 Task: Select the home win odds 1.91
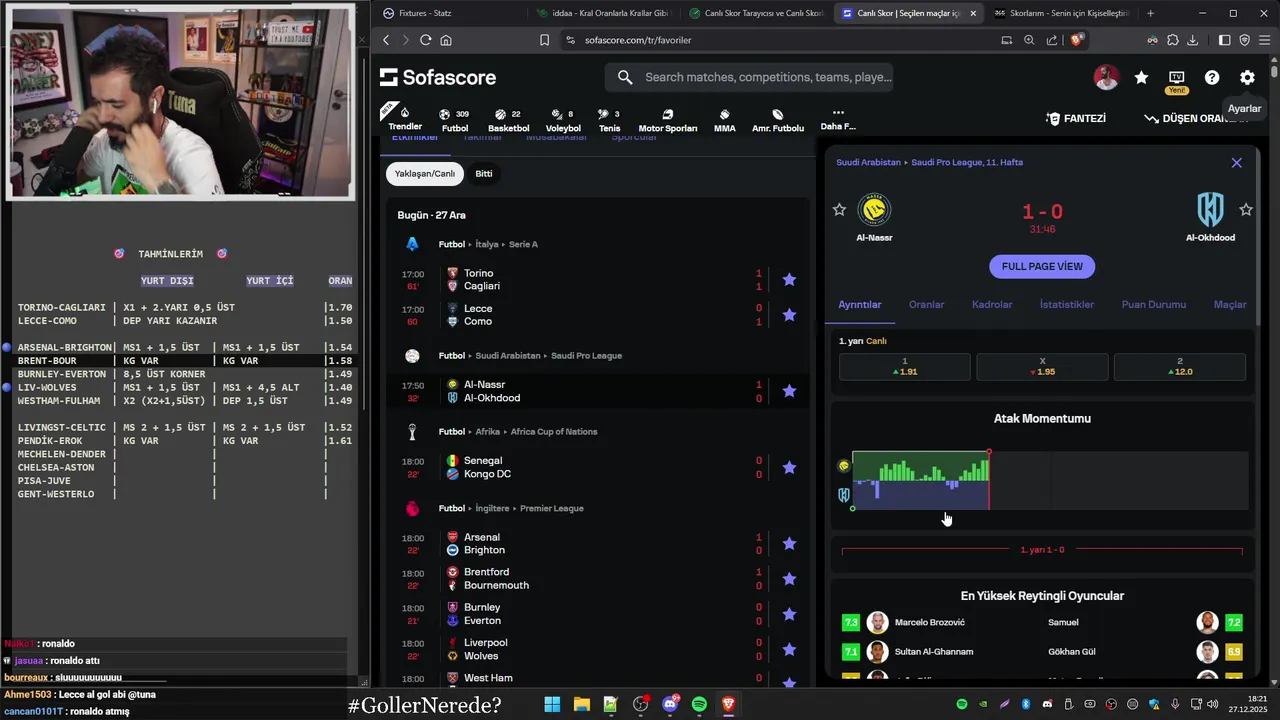[905, 367]
